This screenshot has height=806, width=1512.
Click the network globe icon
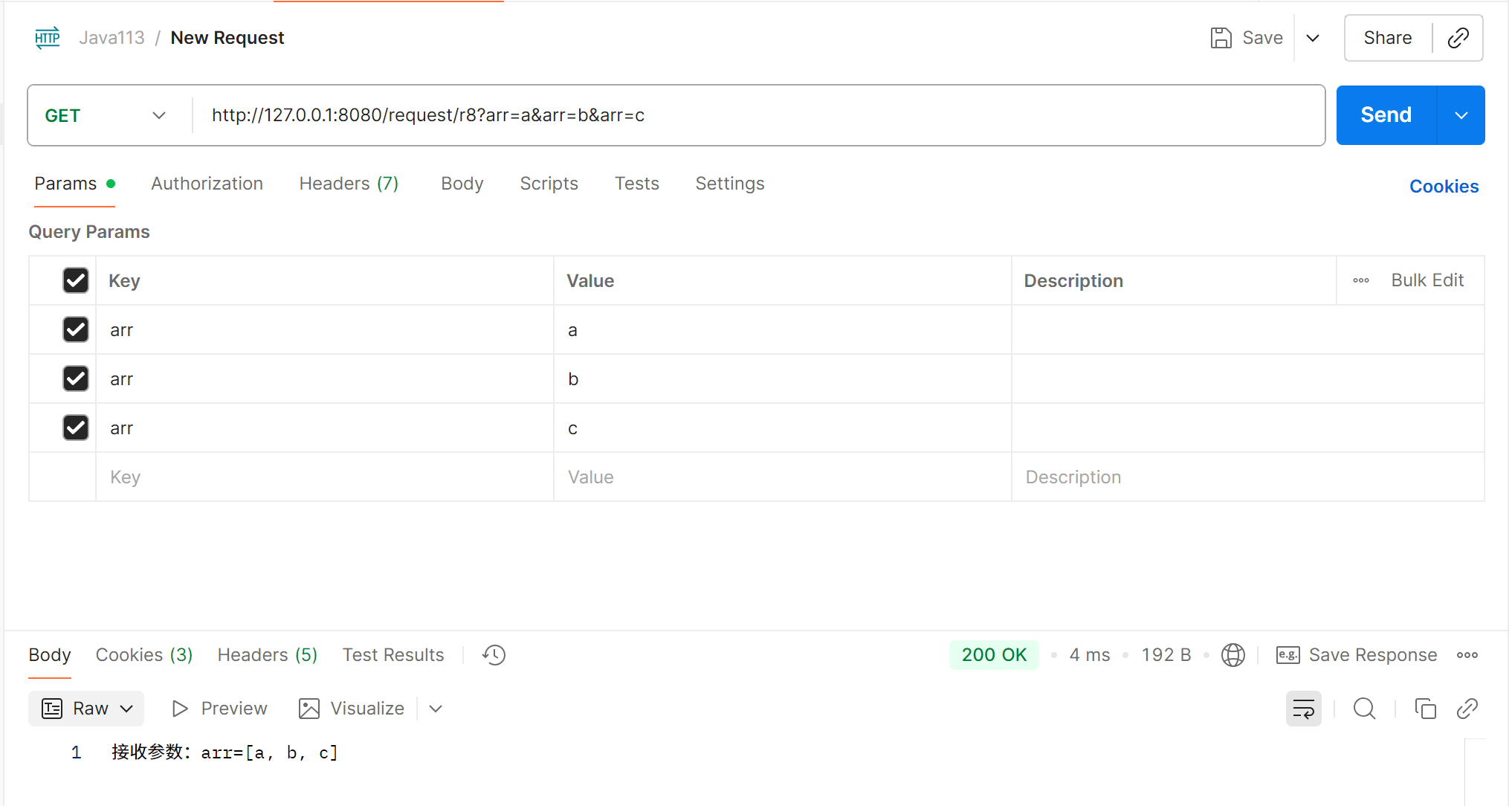[x=1232, y=655]
